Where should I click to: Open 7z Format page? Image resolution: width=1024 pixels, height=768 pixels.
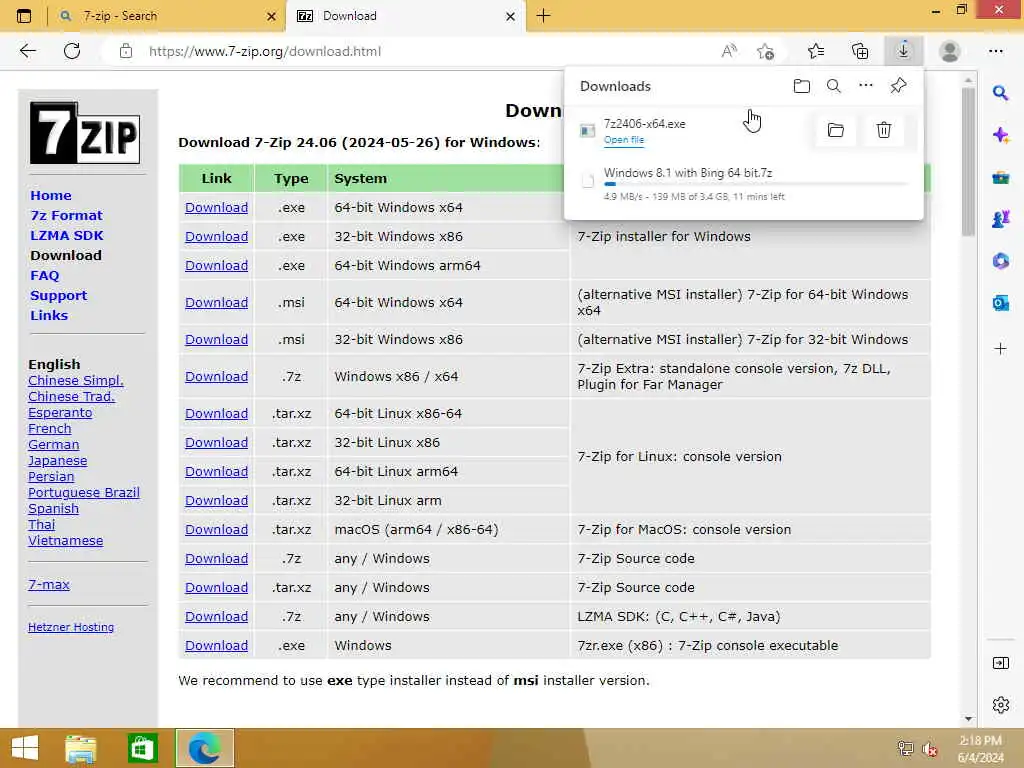[67, 216]
